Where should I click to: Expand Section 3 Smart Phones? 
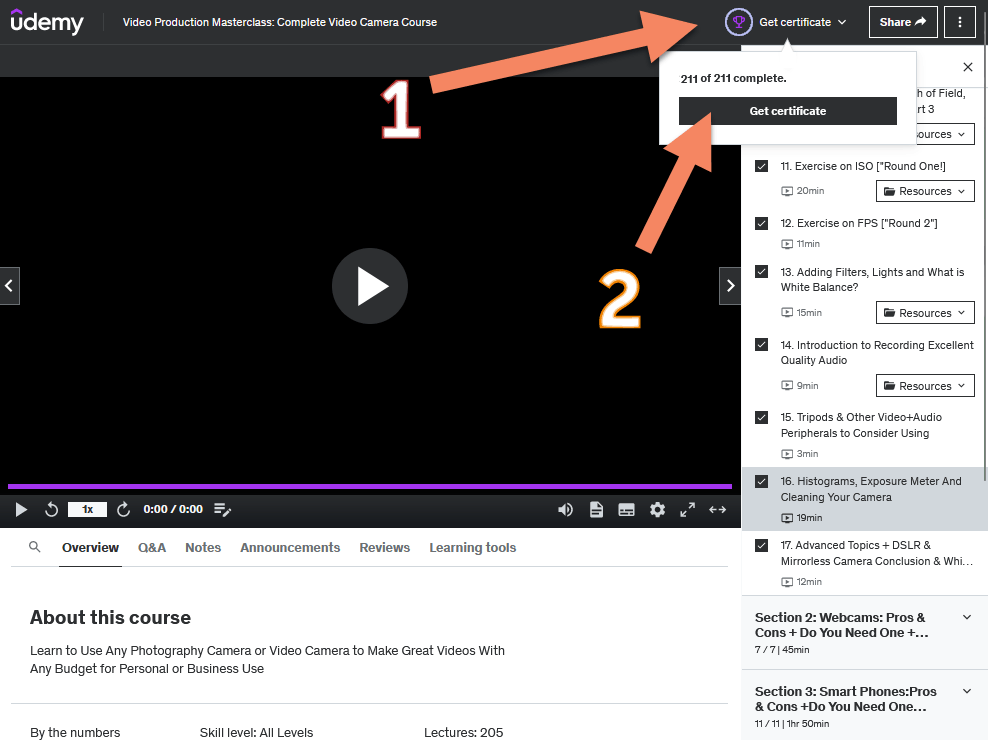coord(965,691)
